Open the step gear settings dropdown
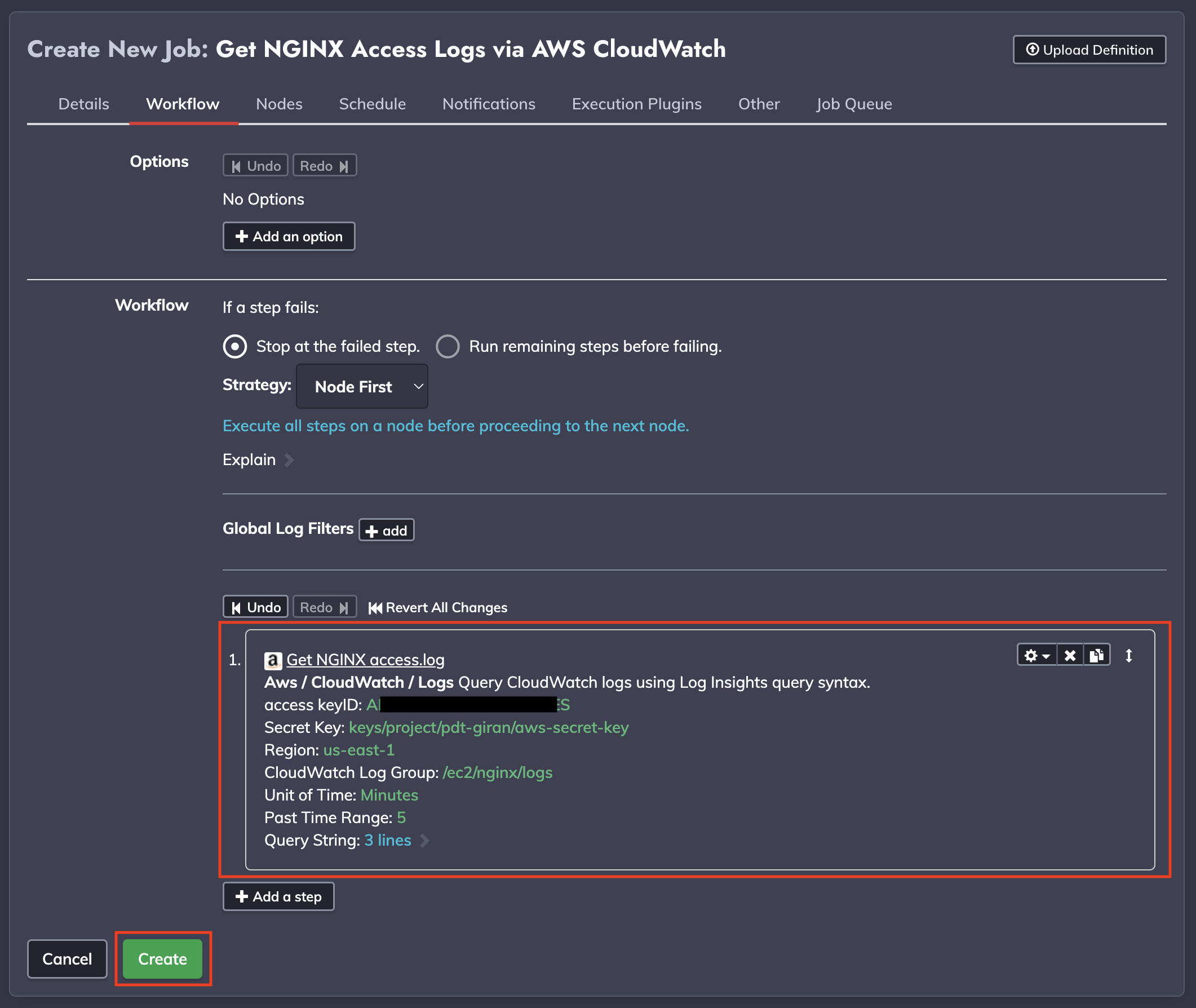This screenshot has height=1008, width=1196. [x=1036, y=656]
